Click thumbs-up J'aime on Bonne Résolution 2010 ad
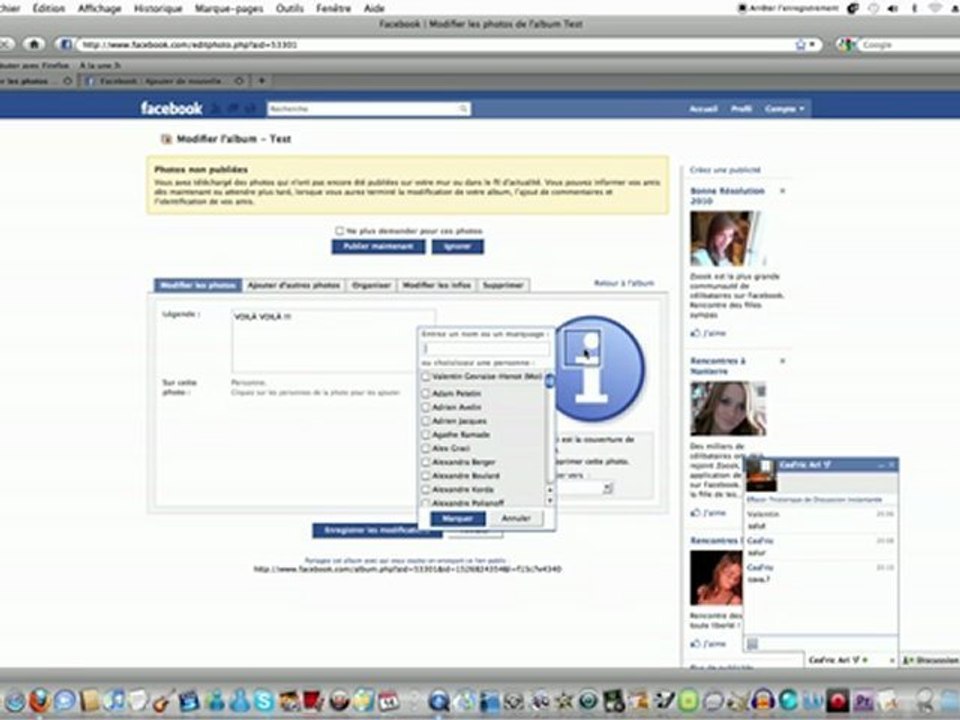The width and height of the screenshot is (960, 720). 708,333
